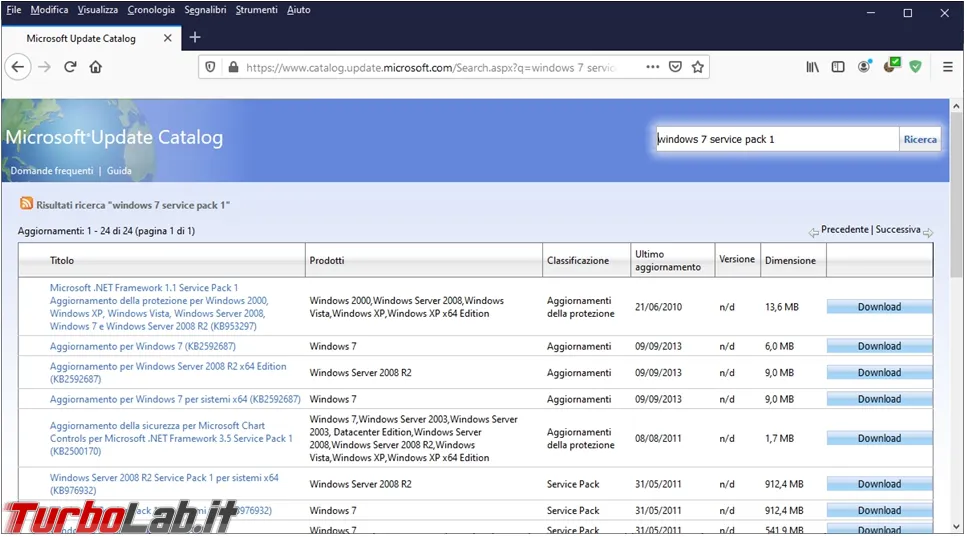Download the 13,6 MB .NET Framework update

click(x=879, y=307)
